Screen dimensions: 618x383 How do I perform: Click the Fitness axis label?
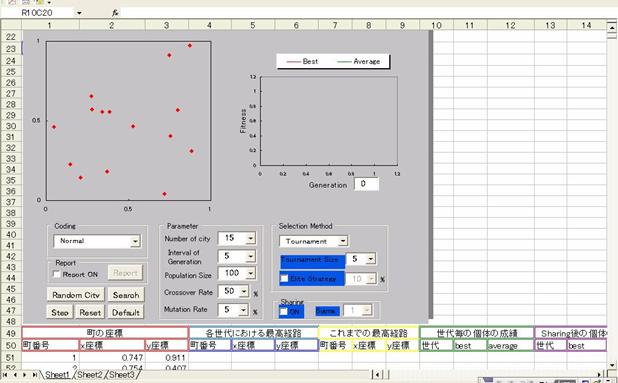pos(243,121)
